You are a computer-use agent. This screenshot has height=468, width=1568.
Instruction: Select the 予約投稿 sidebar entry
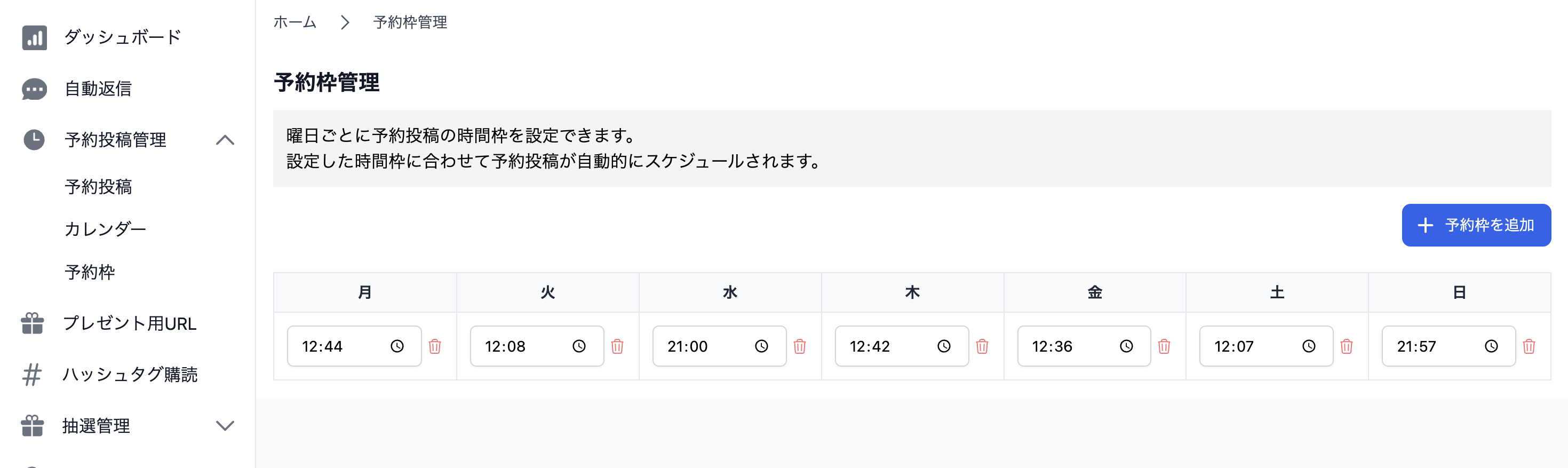coord(99,187)
